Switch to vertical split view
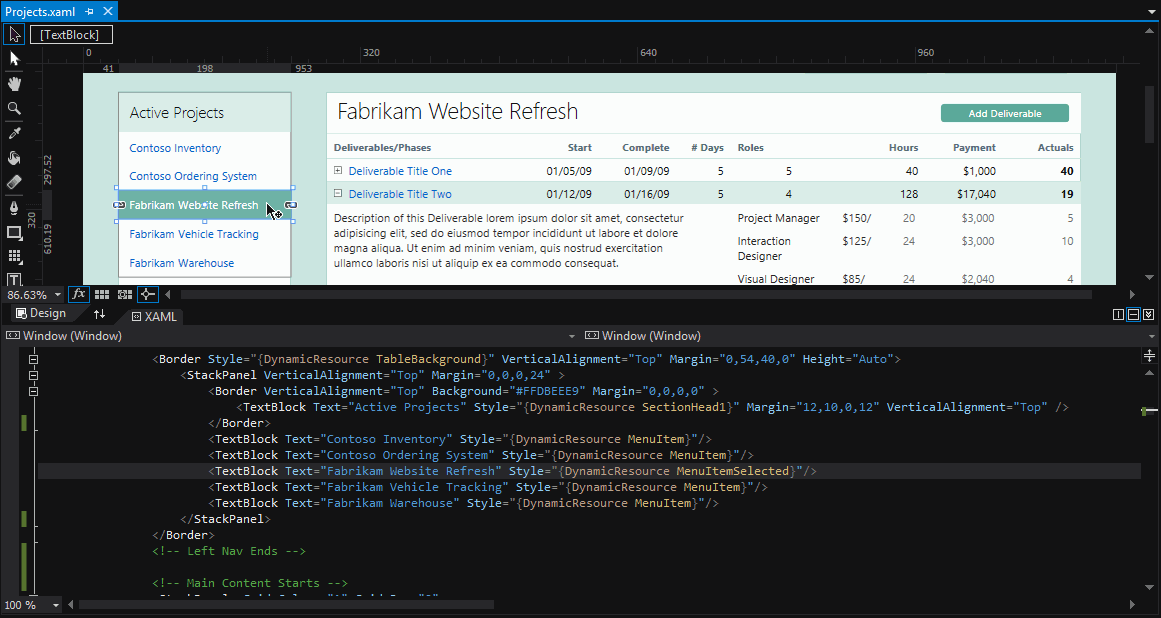This screenshot has width=1161, height=618. [1119, 315]
